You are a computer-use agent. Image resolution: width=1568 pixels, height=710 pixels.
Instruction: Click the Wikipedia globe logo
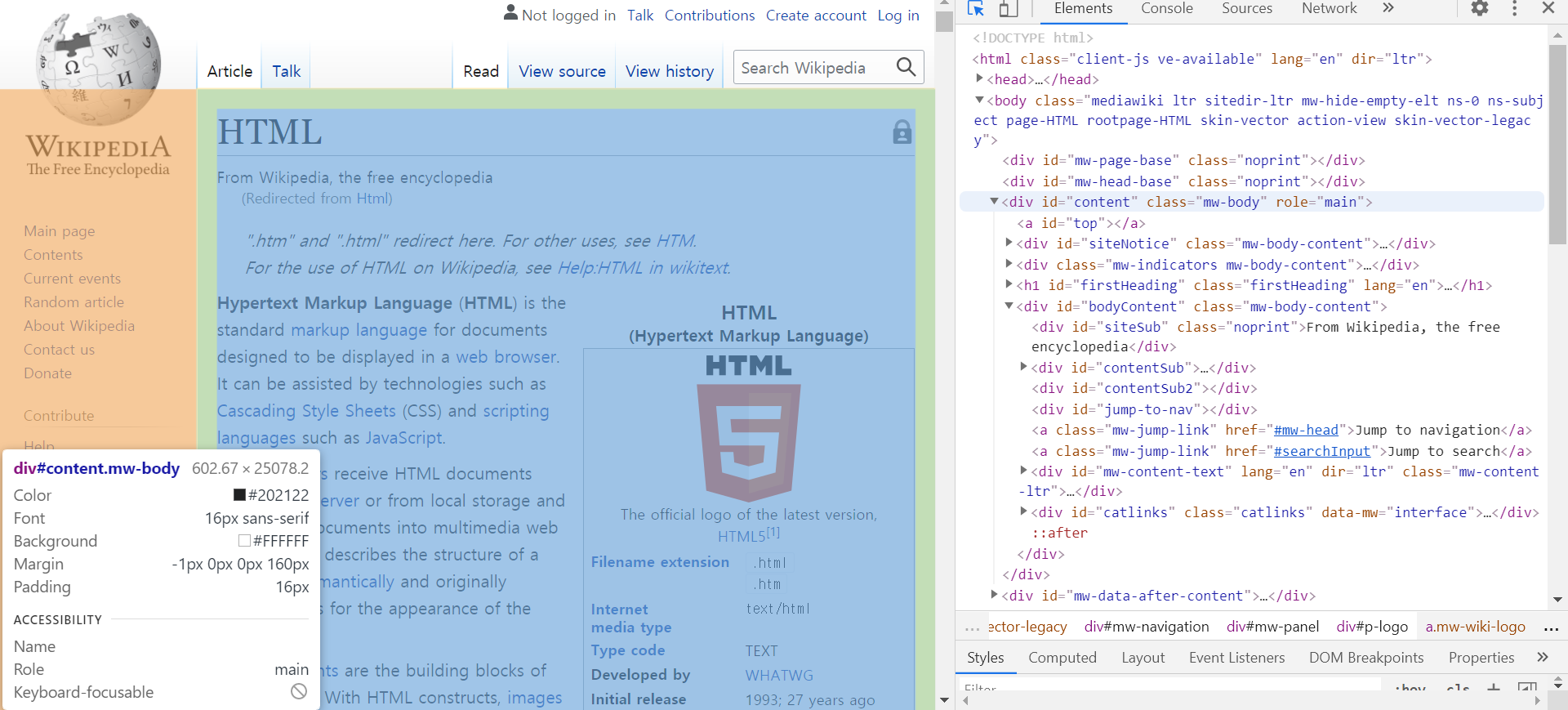(x=98, y=69)
